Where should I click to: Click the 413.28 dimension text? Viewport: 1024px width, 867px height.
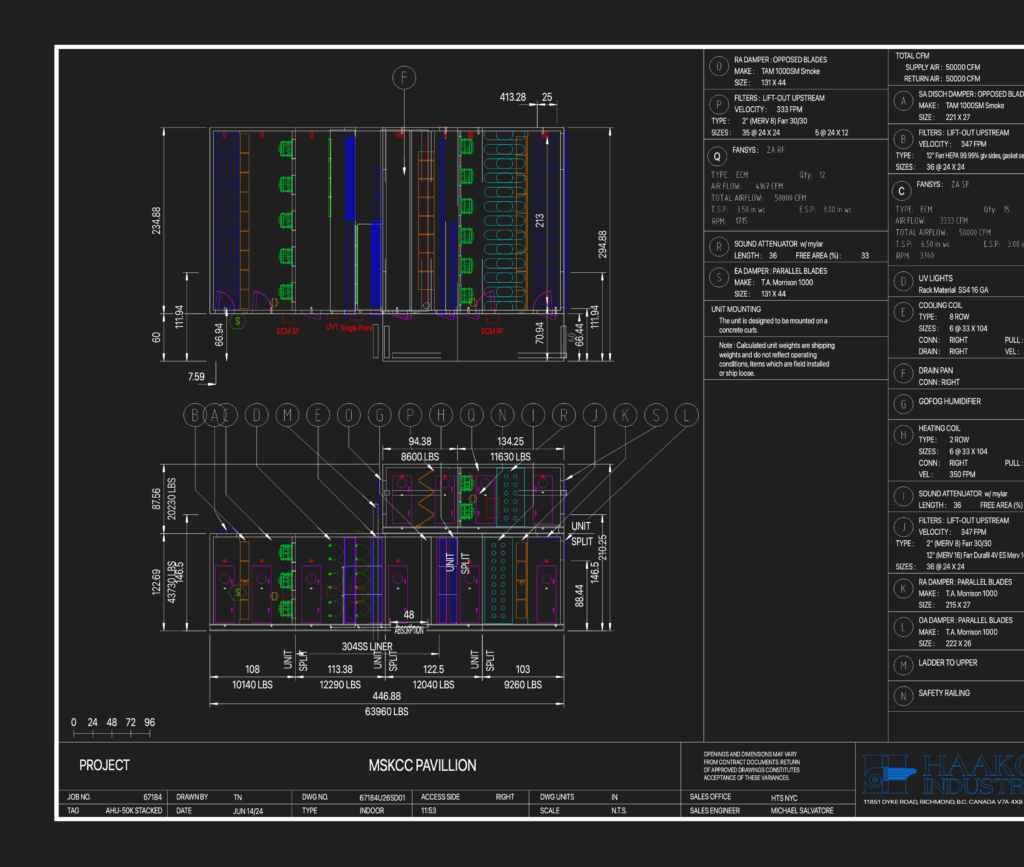point(513,97)
